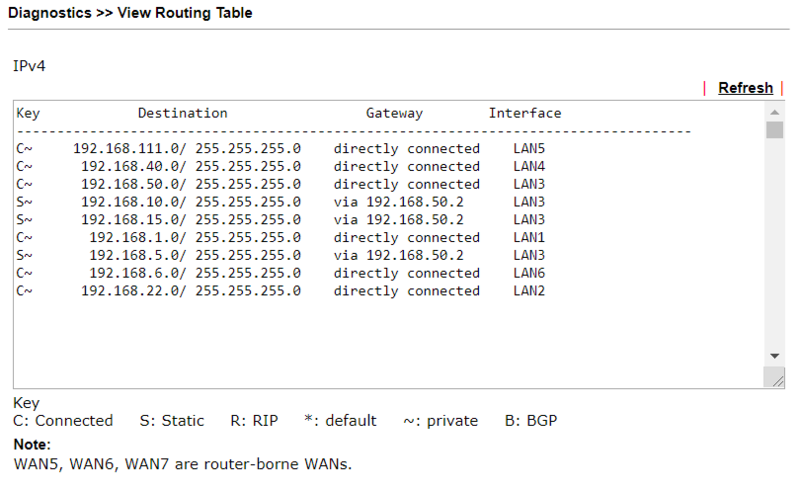Select the 192.168.40.0 LAN4 route row
This screenshot has width=800, height=491.
tap(281, 166)
